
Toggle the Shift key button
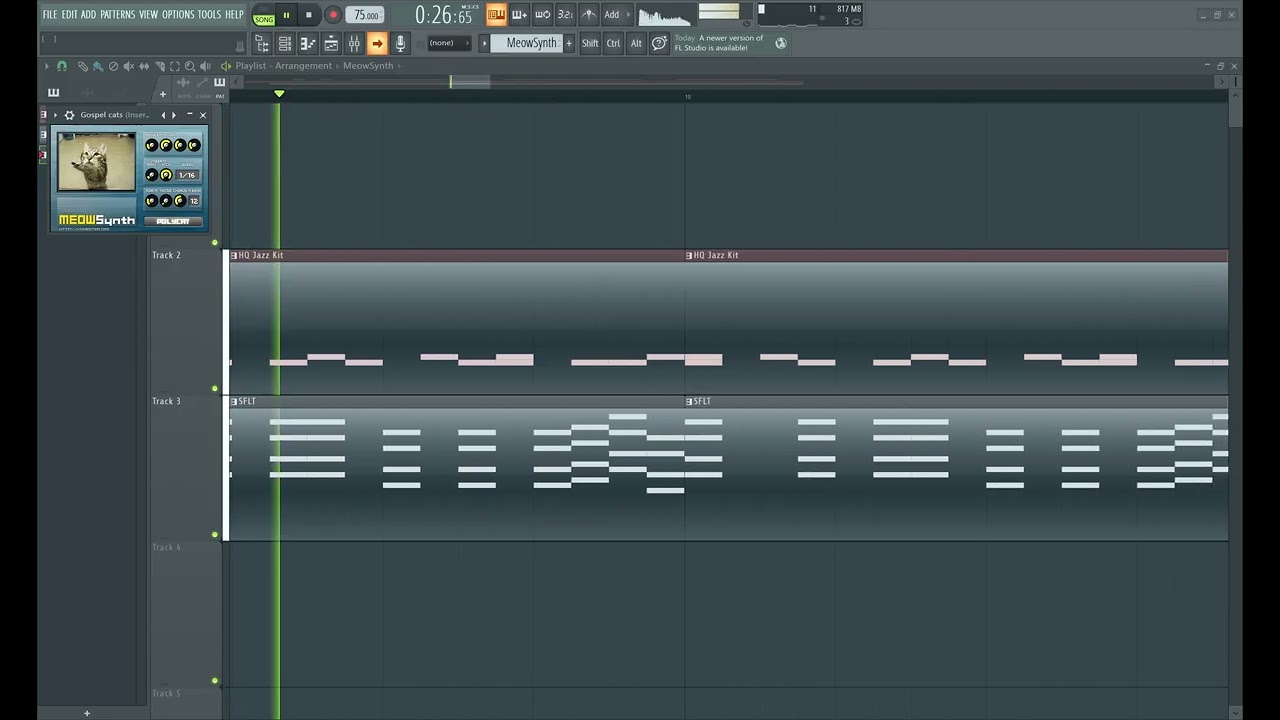(590, 43)
